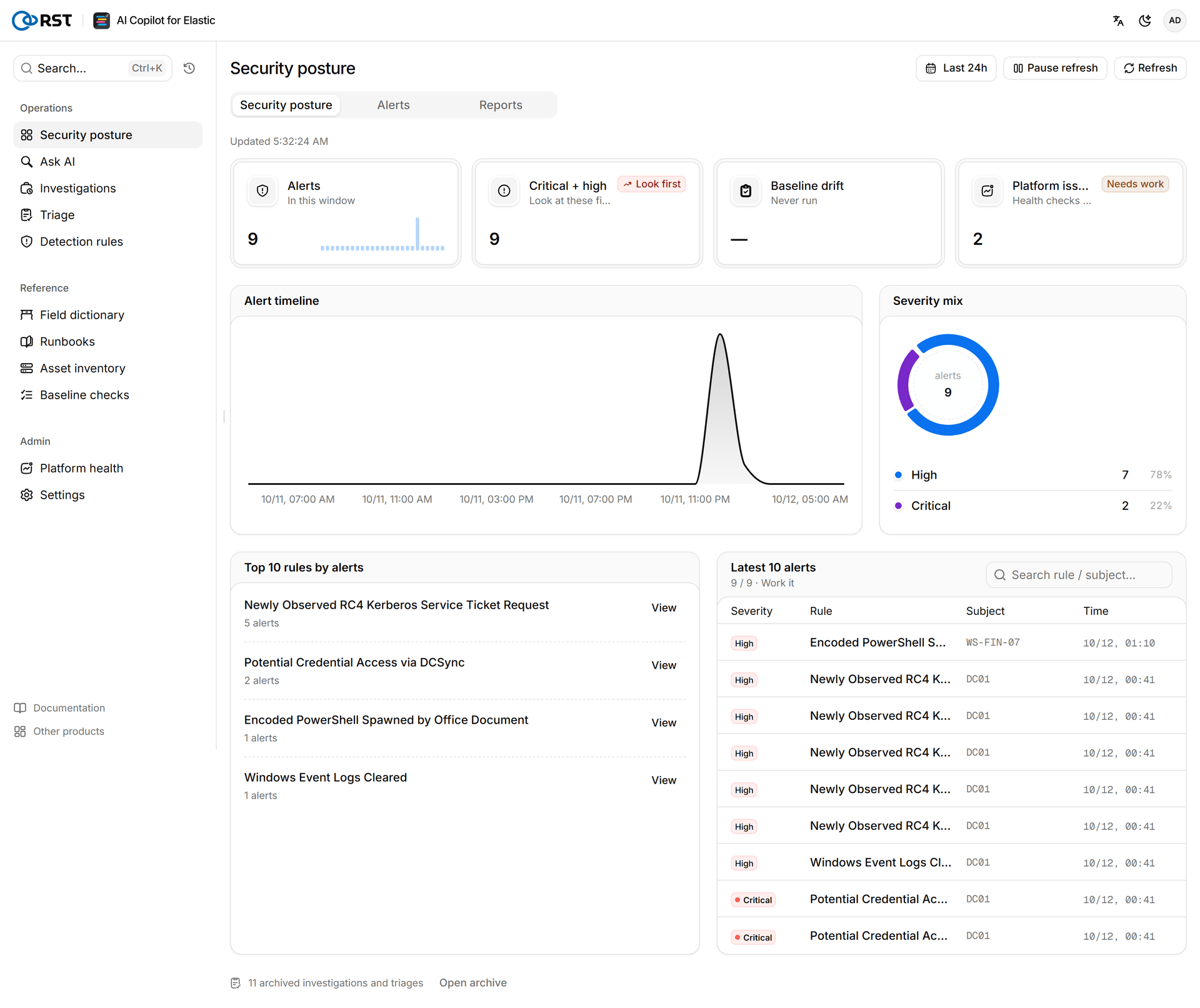View the RC4 Kerberos Service Ticket rule

[x=664, y=608]
